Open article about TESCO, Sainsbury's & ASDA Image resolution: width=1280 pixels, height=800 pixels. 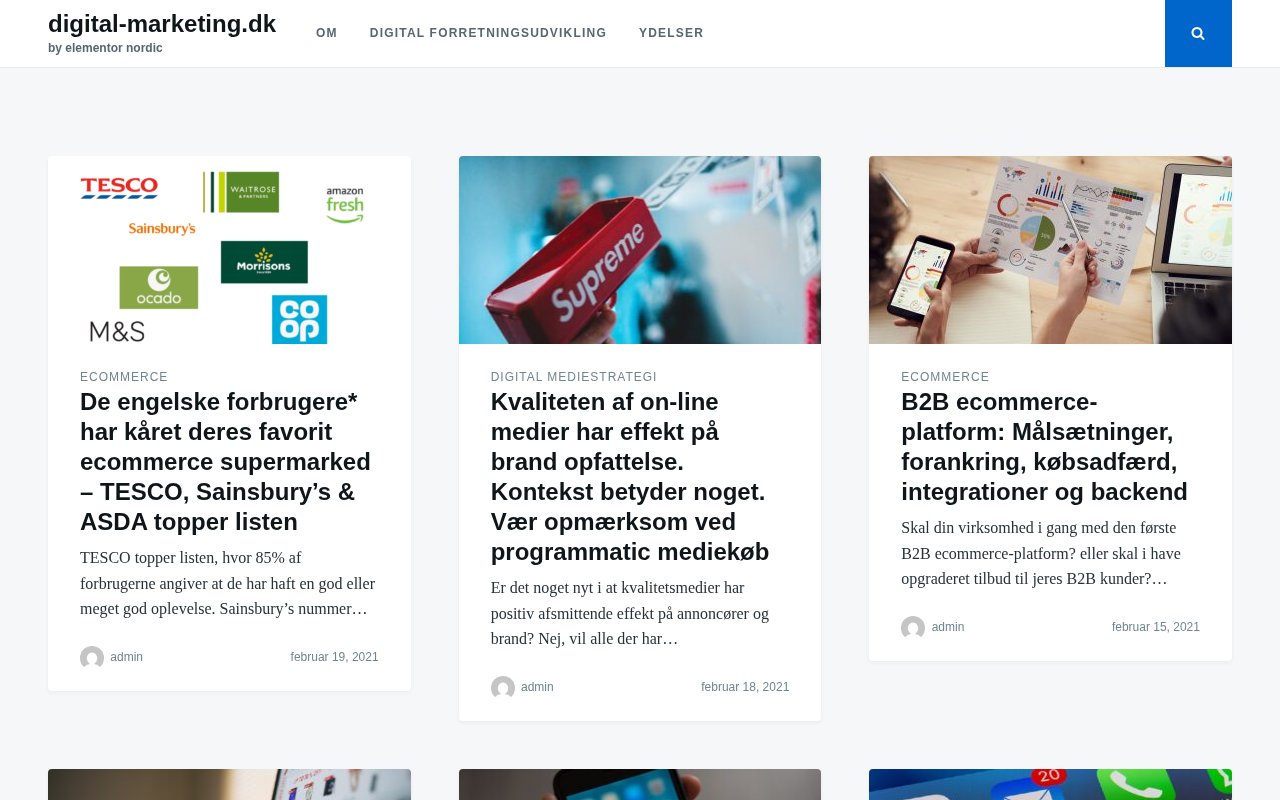[226, 462]
